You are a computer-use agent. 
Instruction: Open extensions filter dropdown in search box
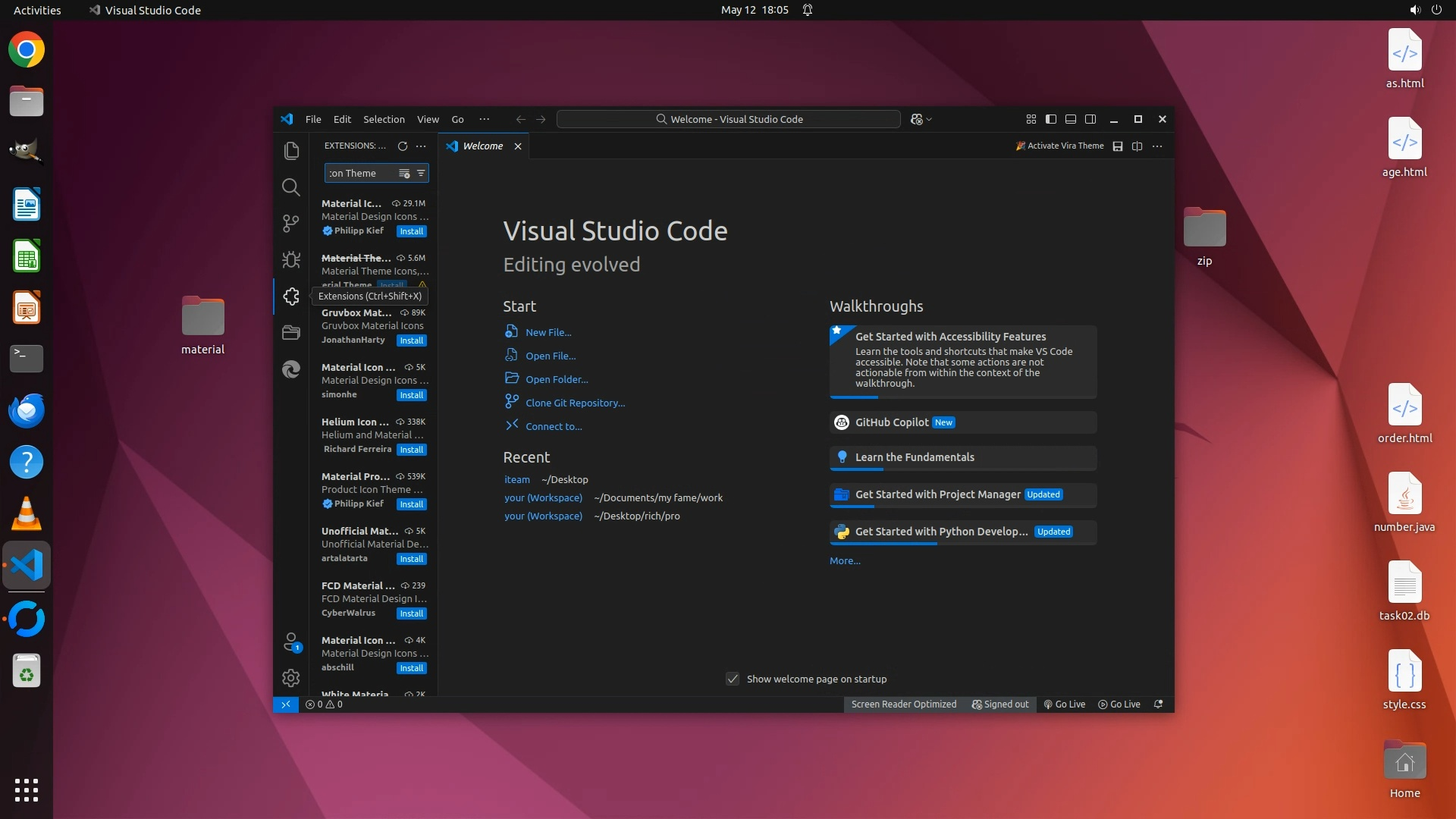421,173
